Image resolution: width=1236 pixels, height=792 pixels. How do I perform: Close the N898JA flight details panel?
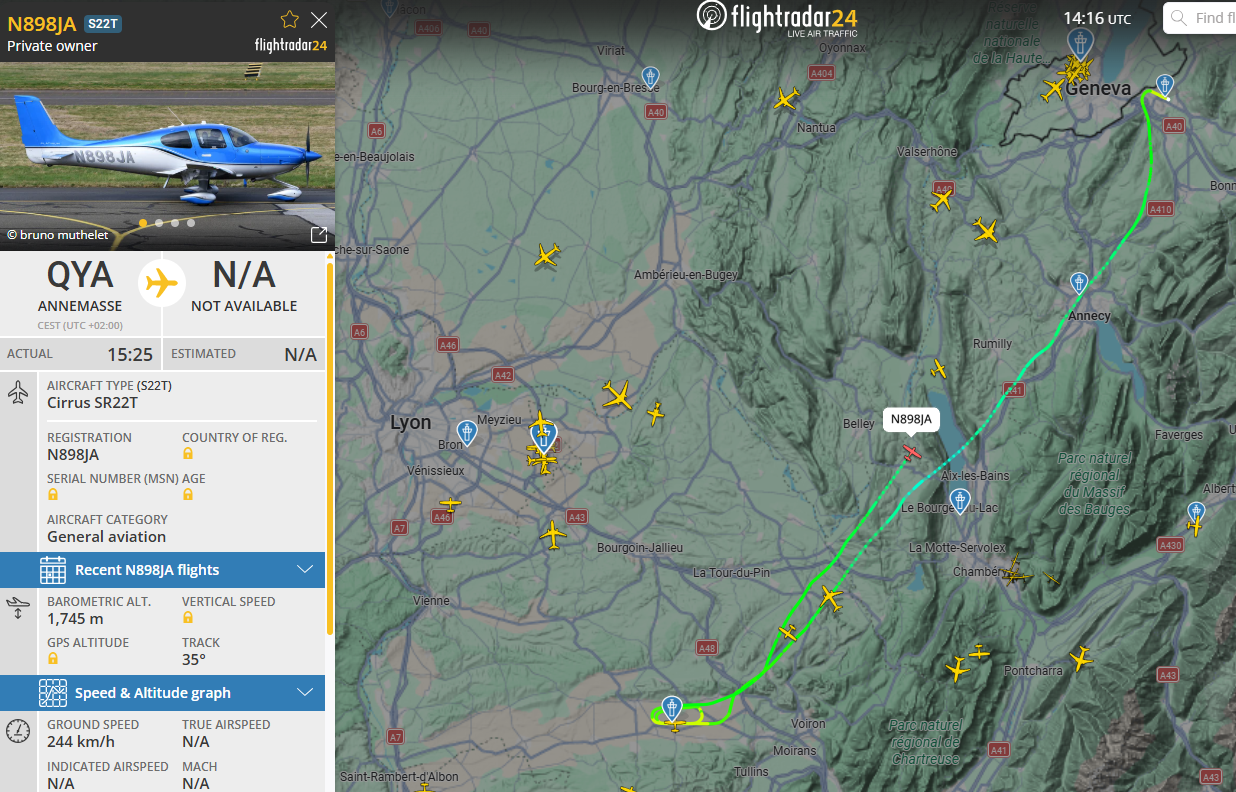(x=319, y=19)
